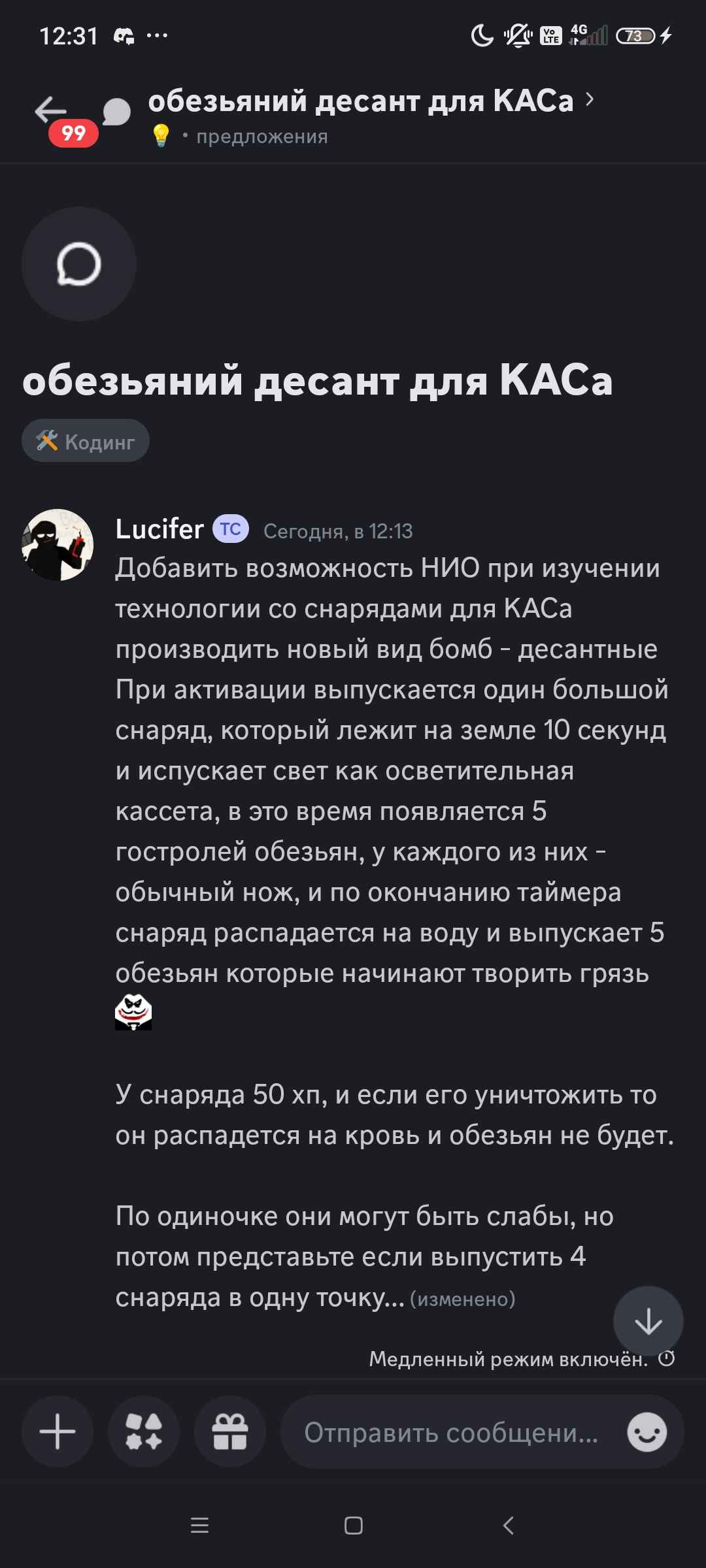Open Lucifer's profile avatar

click(58, 545)
